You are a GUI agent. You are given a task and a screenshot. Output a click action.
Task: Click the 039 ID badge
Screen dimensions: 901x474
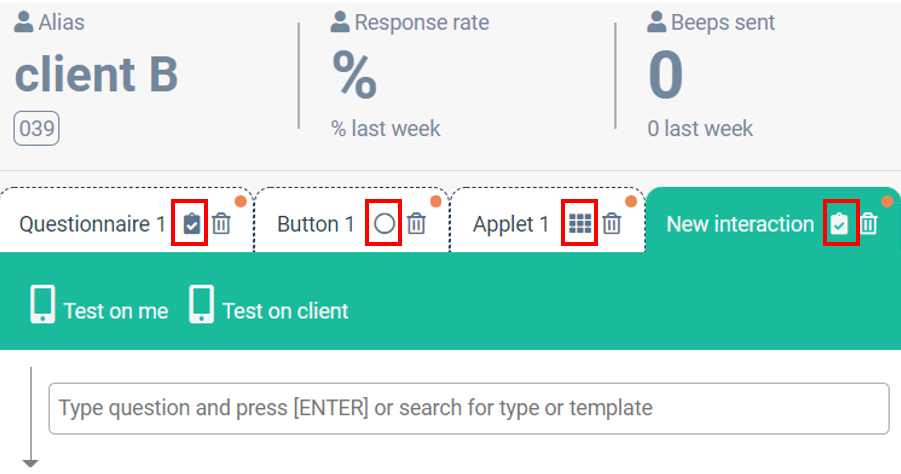(36, 129)
